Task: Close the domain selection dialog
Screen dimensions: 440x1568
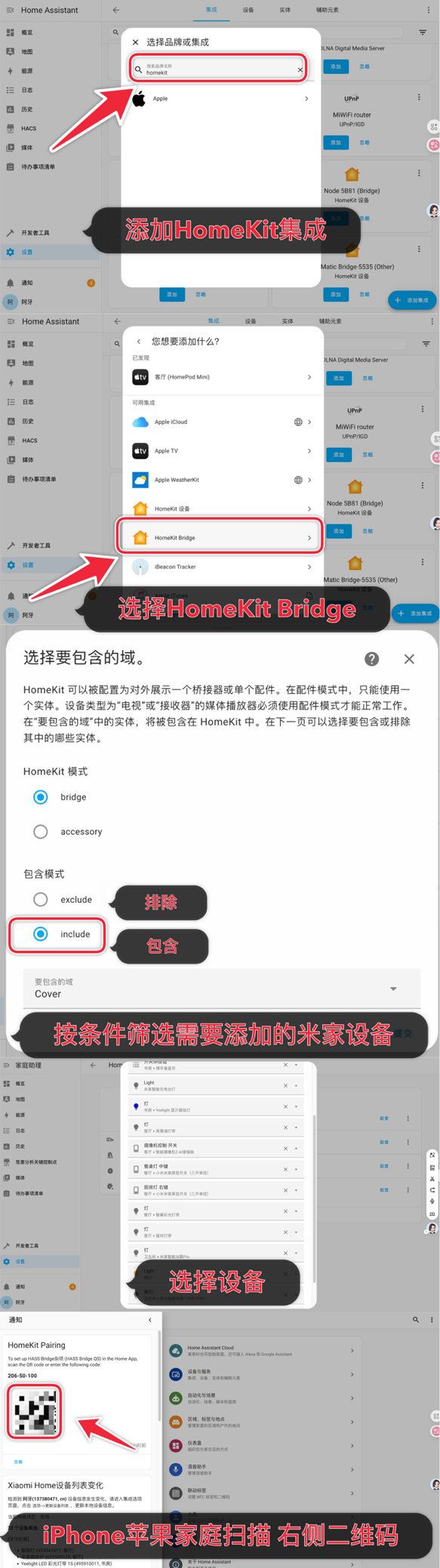Action: coord(409,659)
